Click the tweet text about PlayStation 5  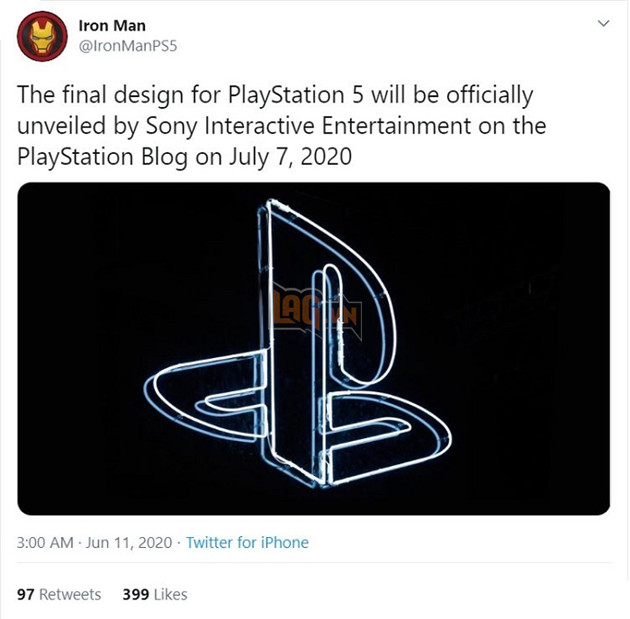(x=281, y=126)
